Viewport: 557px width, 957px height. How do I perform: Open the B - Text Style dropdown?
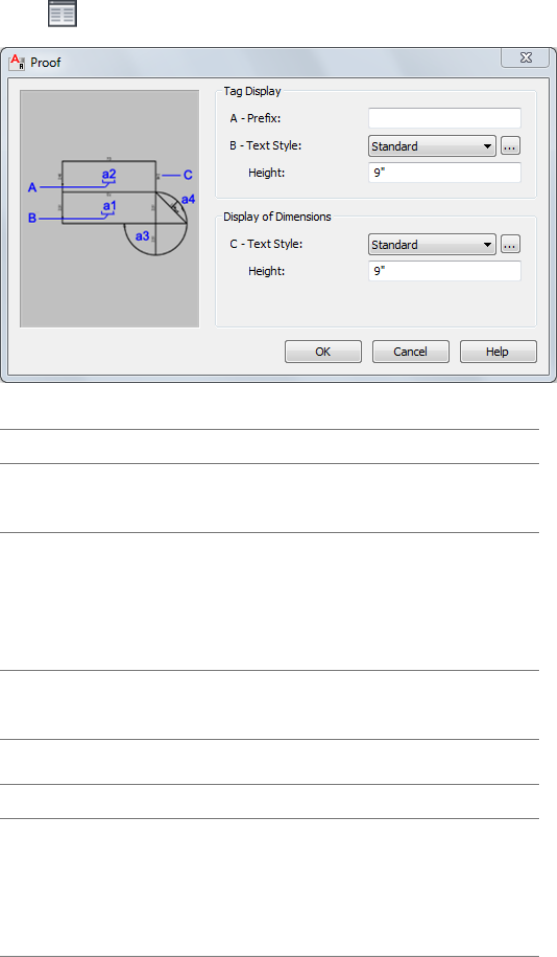(432, 146)
